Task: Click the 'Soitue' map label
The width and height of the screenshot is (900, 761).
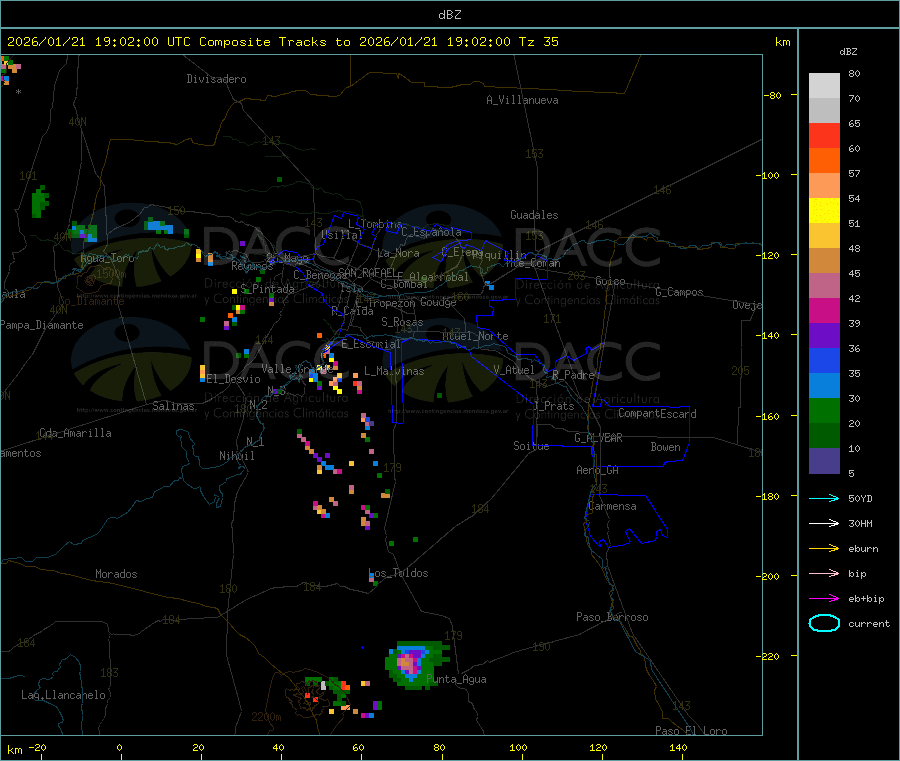Action: coord(531,446)
